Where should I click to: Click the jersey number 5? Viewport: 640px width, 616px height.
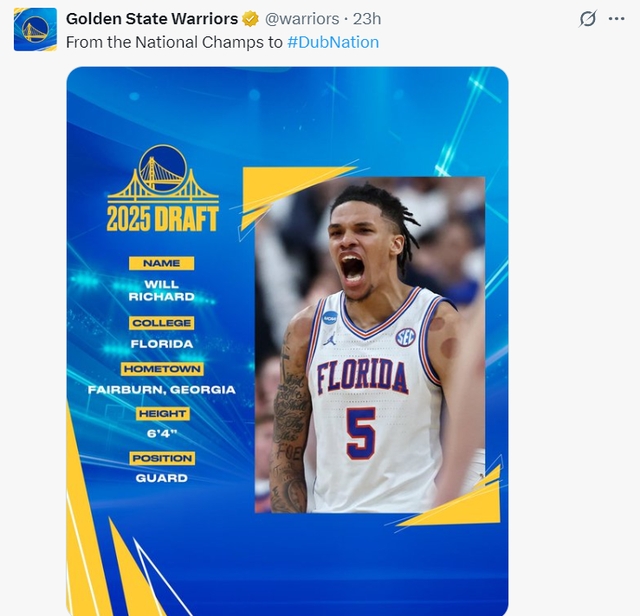(x=361, y=432)
